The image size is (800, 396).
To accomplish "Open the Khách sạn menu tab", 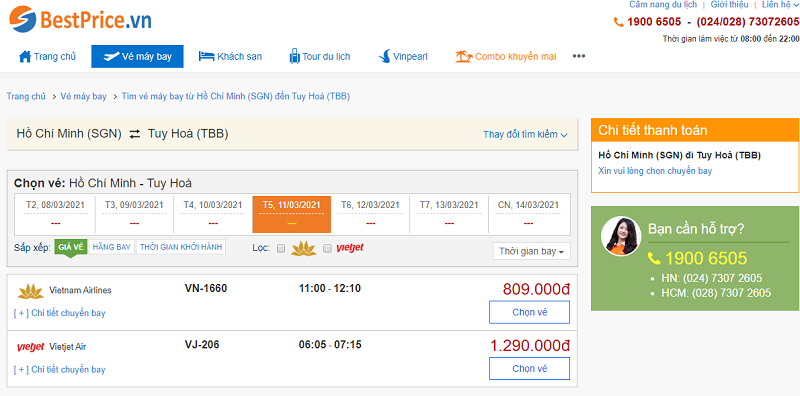I will (230, 56).
